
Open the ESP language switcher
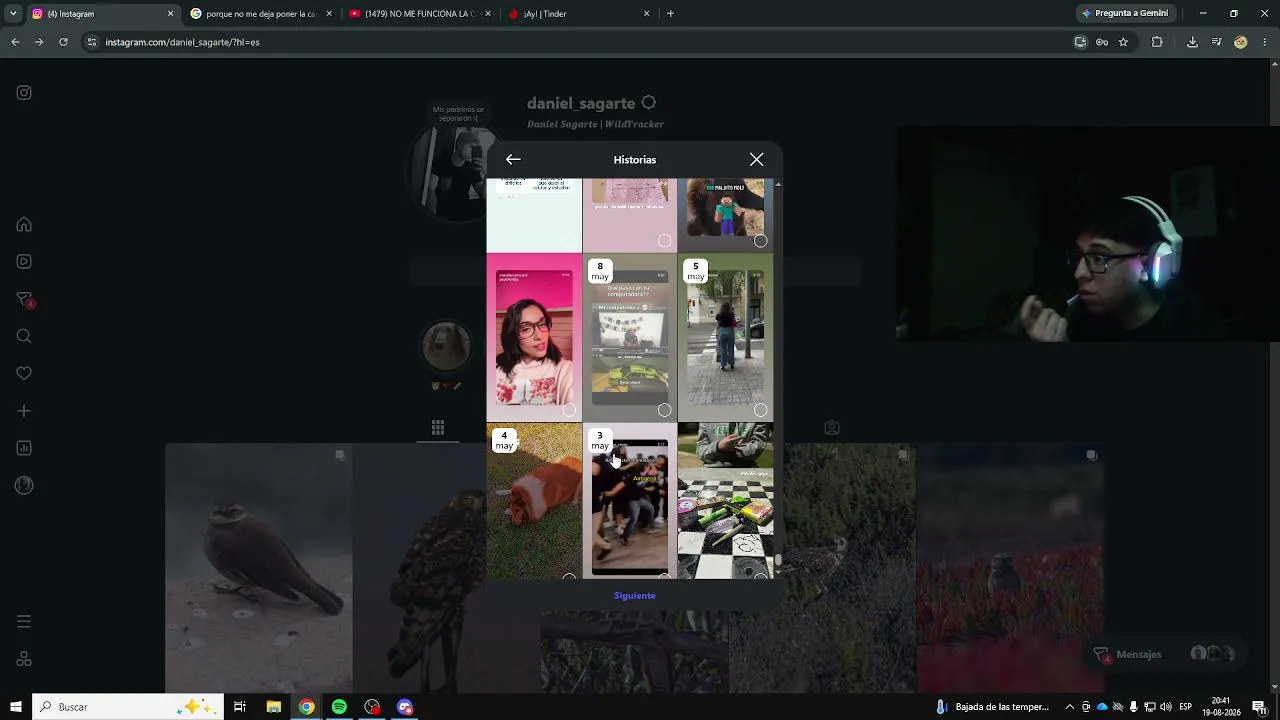[x=1186, y=707]
